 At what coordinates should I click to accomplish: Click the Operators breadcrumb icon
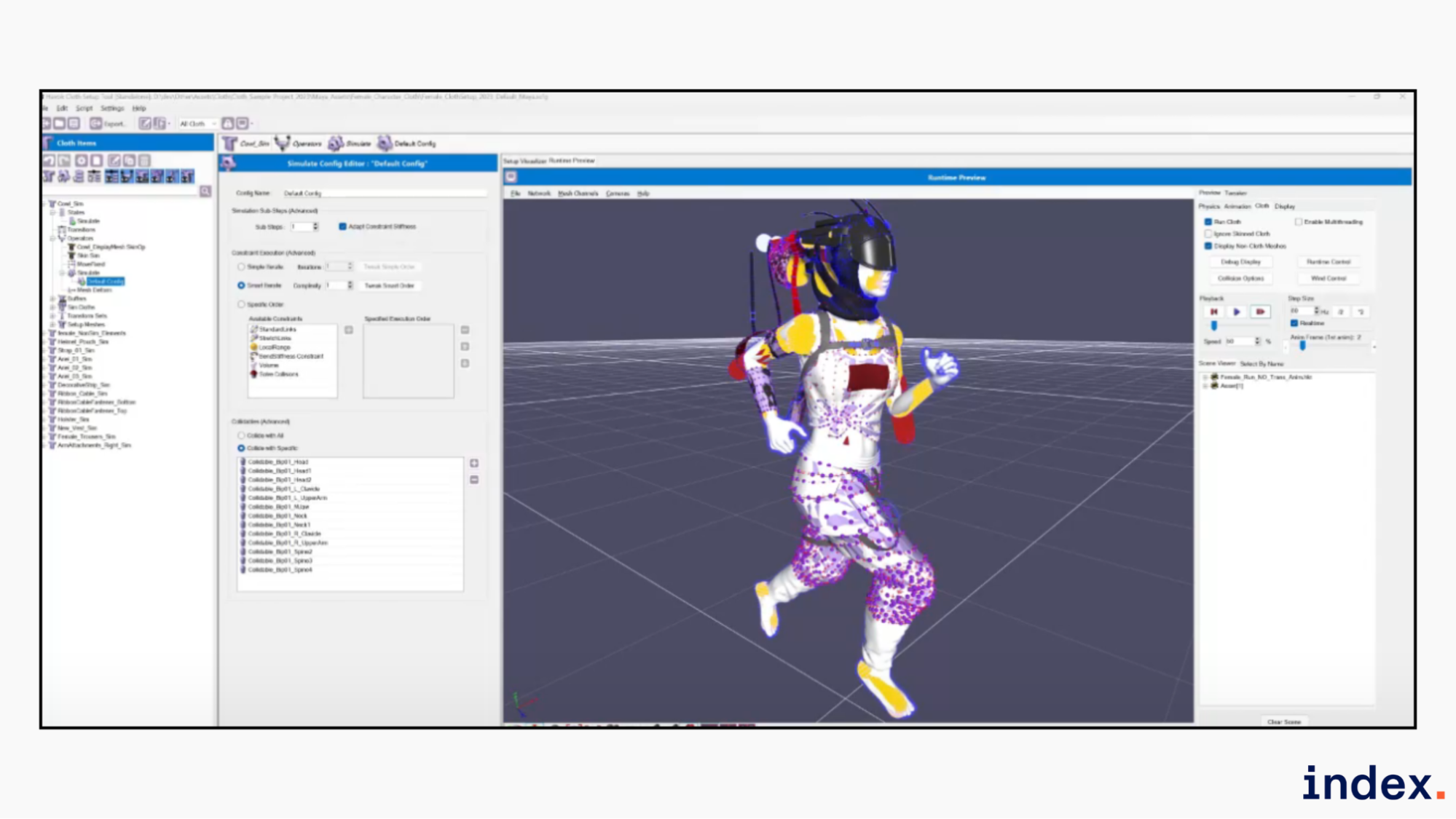(283, 143)
